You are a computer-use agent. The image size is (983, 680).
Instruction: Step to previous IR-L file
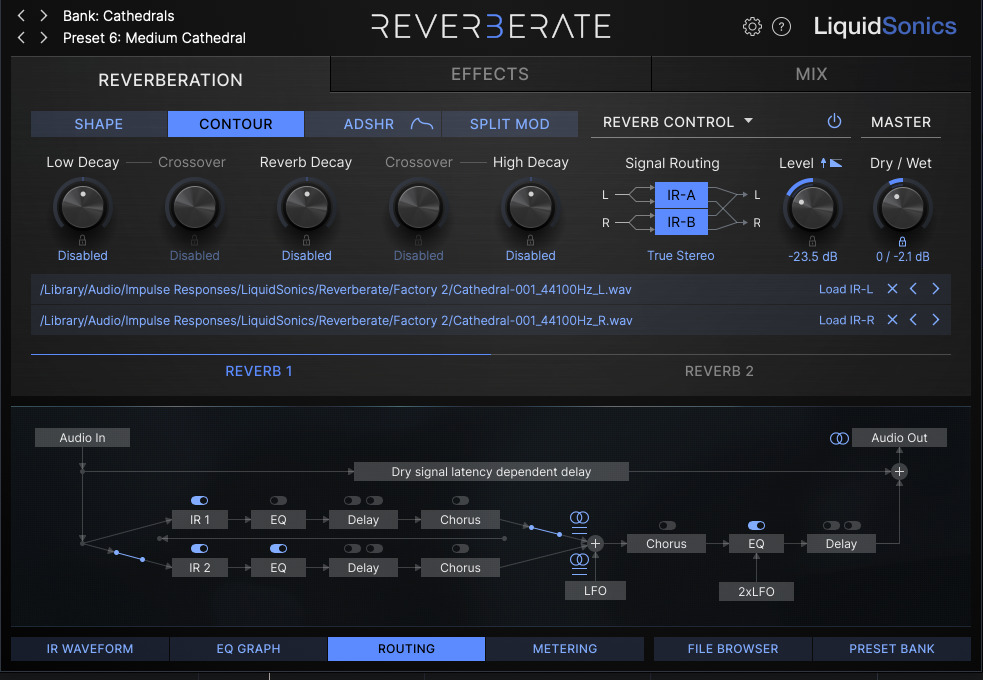(913, 288)
